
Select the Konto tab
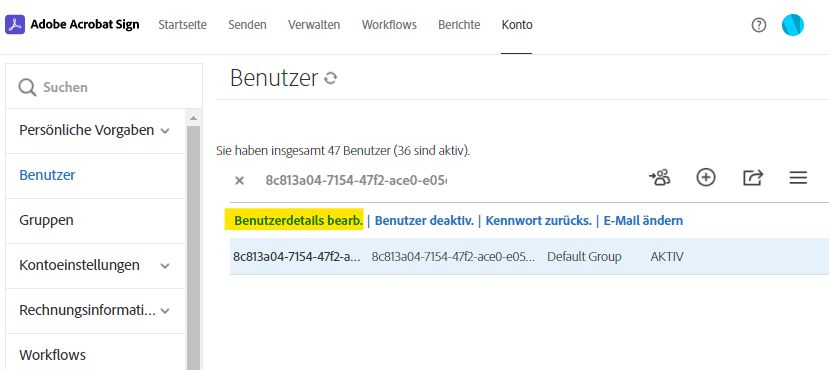tap(517, 25)
